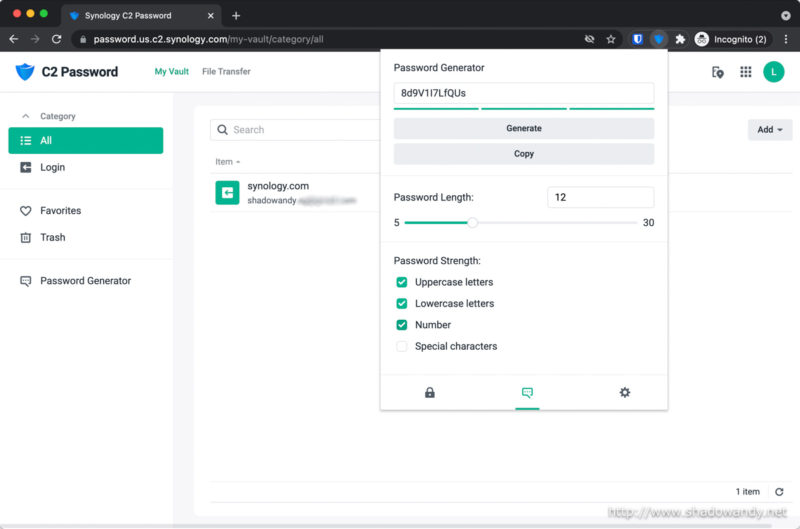Click the refresh icon beside item count

[779, 492]
